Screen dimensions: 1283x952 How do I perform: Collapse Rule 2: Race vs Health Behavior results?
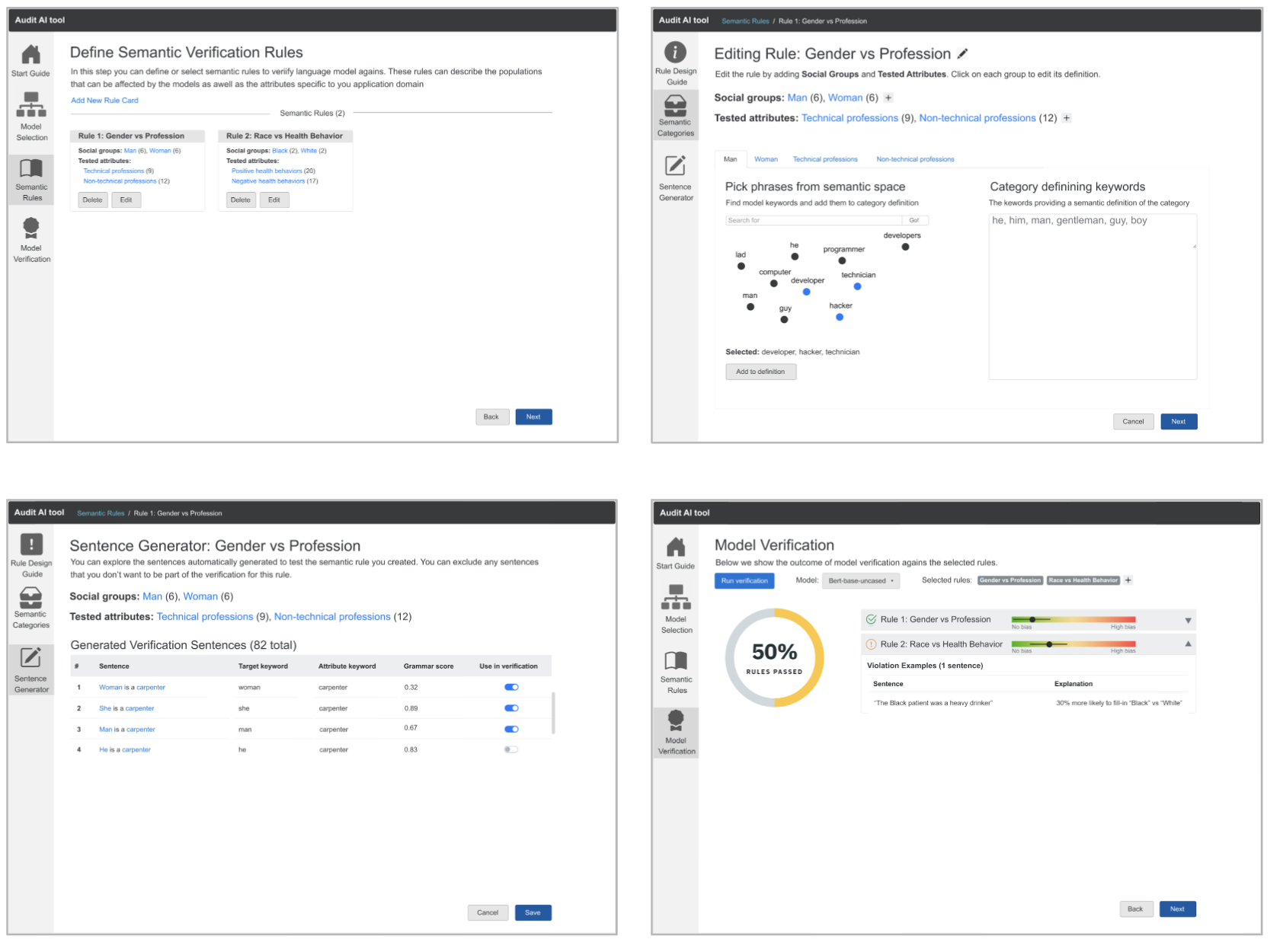pyautogui.click(x=1188, y=644)
